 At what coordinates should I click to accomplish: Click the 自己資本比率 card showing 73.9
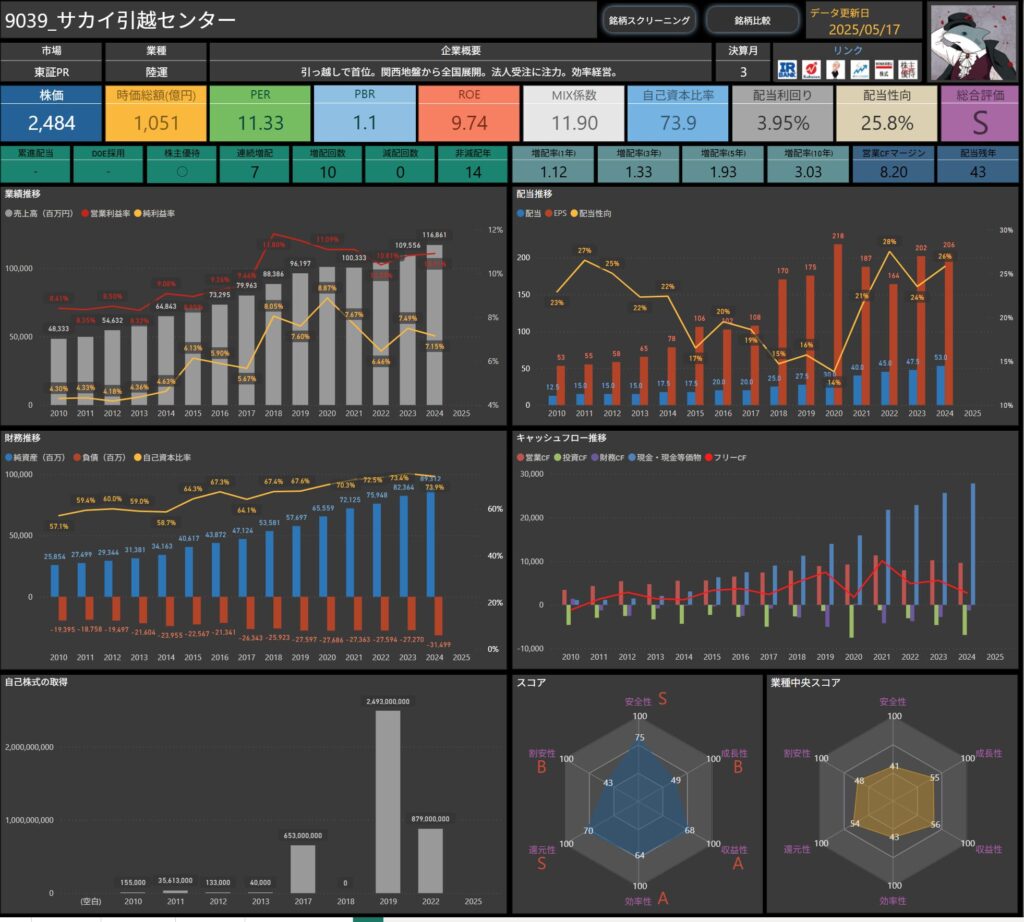(x=678, y=114)
